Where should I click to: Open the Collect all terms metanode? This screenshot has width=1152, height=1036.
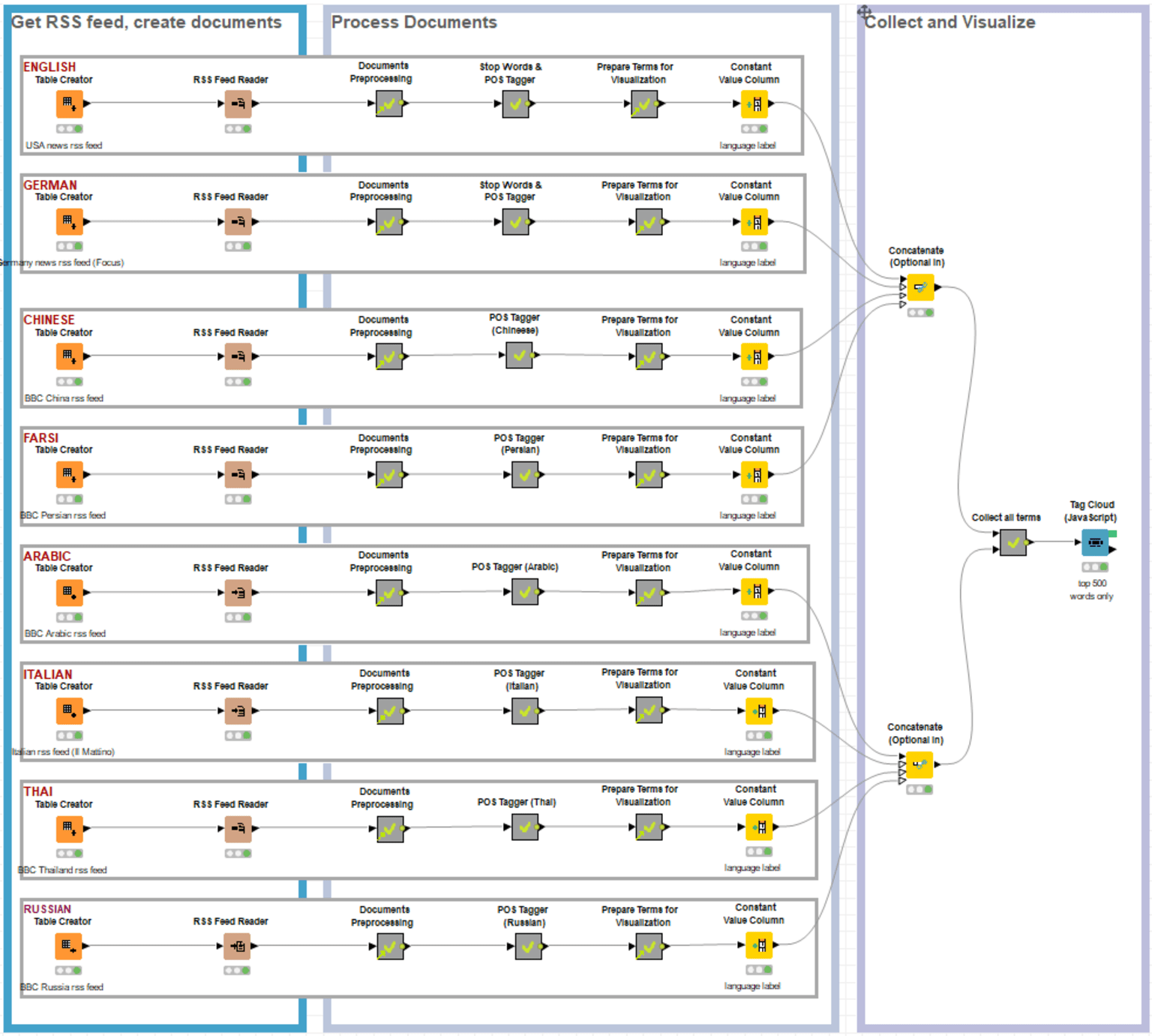click(x=1013, y=542)
